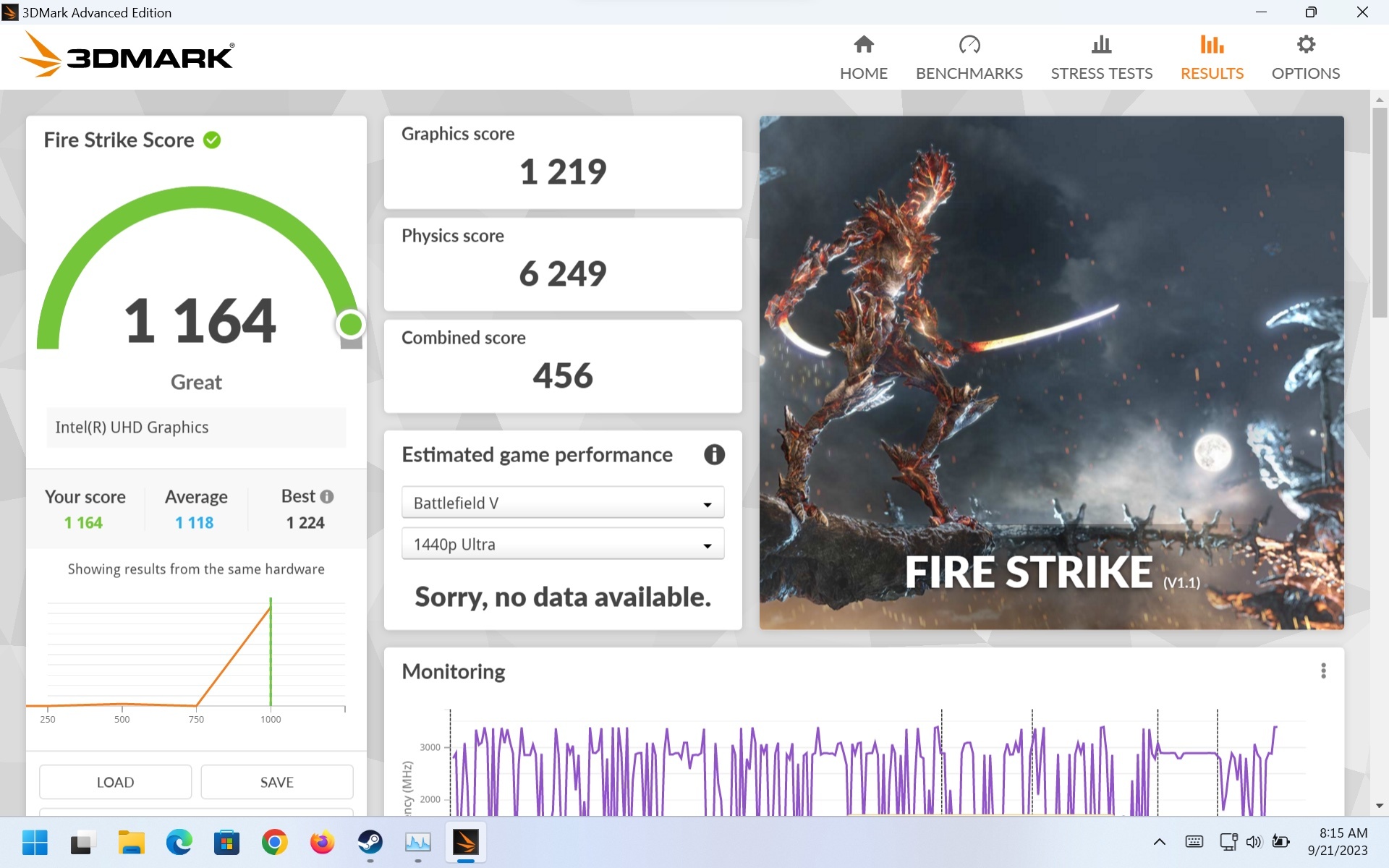
Task: Click the Estimated game performance info icon
Action: point(714,454)
